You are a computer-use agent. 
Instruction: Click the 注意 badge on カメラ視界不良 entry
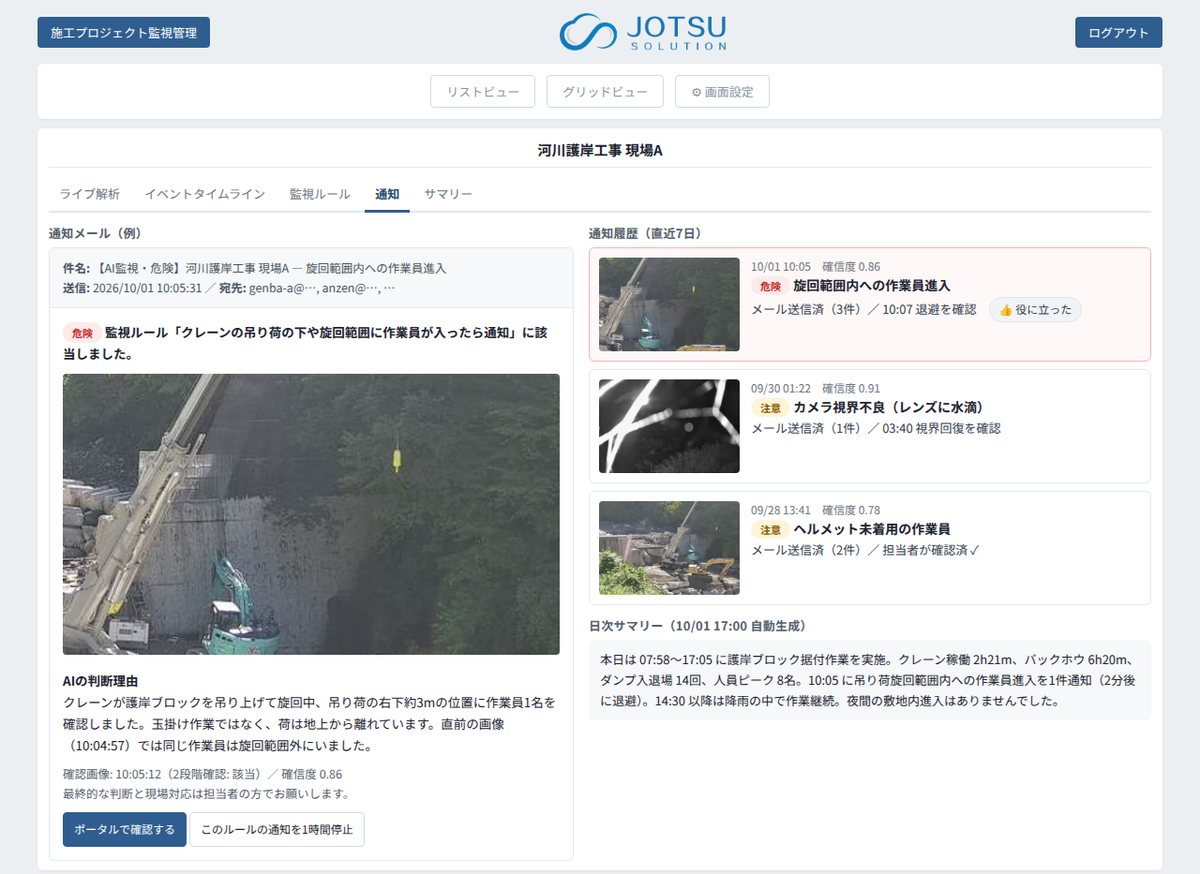click(769, 408)
